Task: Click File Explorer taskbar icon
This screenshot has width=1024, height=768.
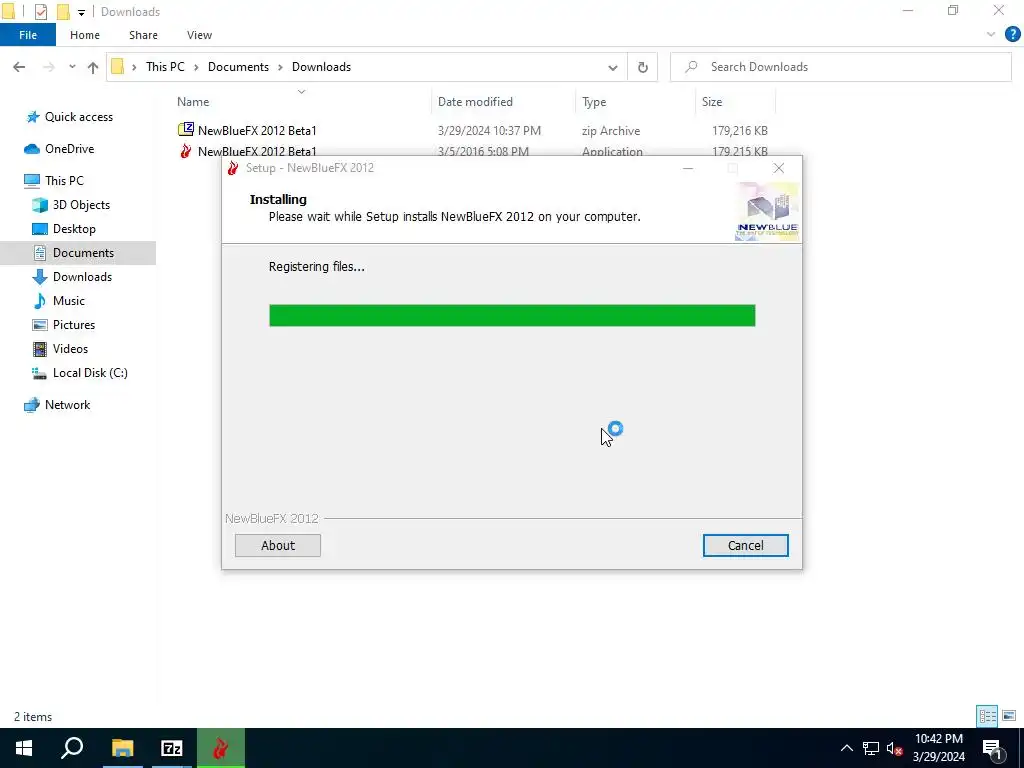Action: [x=122, y=748]
